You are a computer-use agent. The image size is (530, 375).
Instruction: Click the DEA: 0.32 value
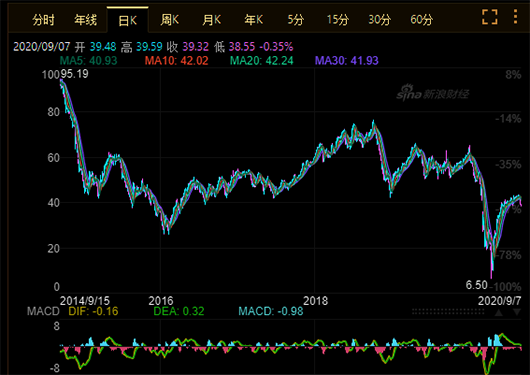point(179,311)
